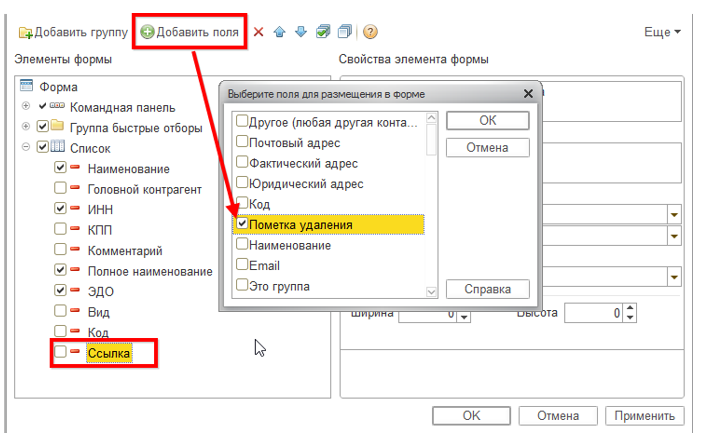Screen dimensions: 706x443
Task: Click the Справка button
Action: click(x=488, y=289)
